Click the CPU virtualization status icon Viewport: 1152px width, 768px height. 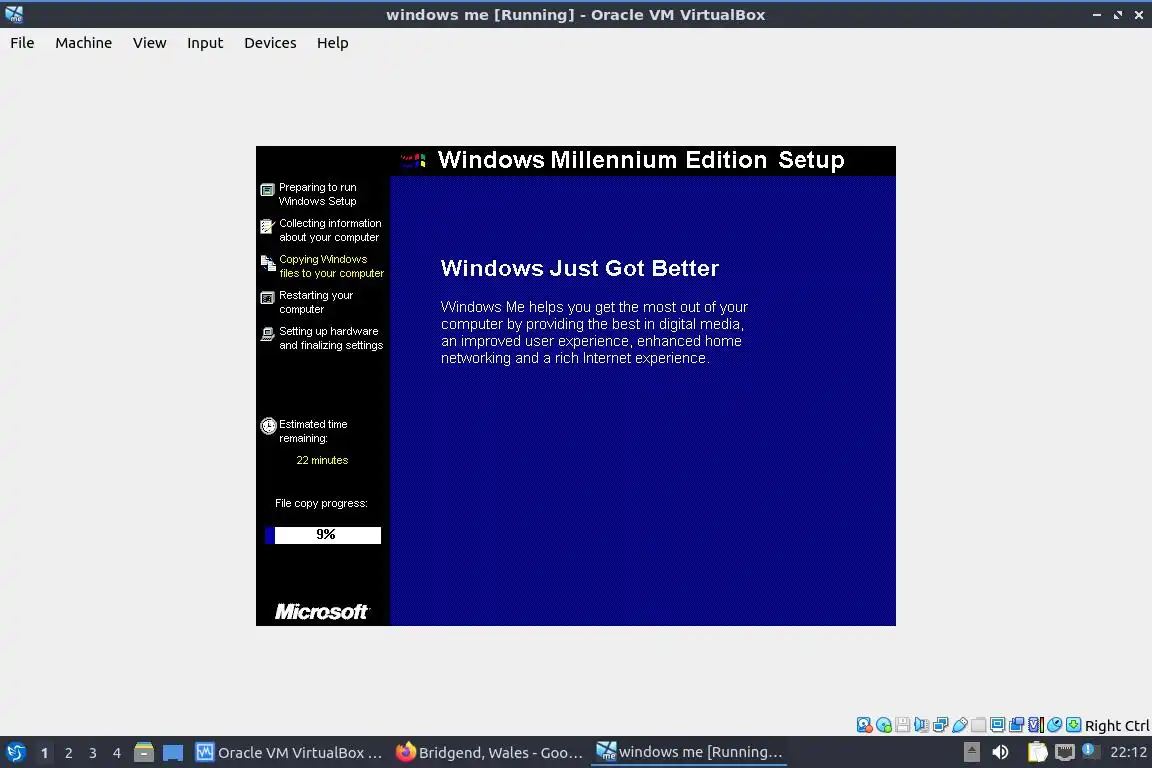click(x=1036, y=725)
